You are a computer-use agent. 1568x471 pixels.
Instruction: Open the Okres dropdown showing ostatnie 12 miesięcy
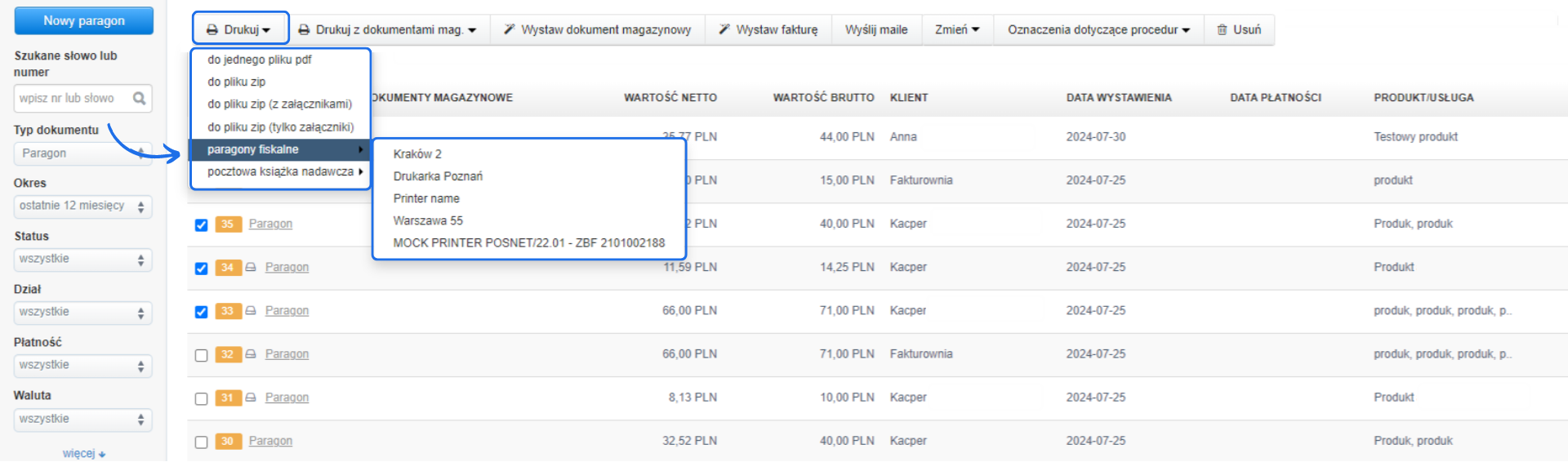pyautogui.click(x=82, y=207)
